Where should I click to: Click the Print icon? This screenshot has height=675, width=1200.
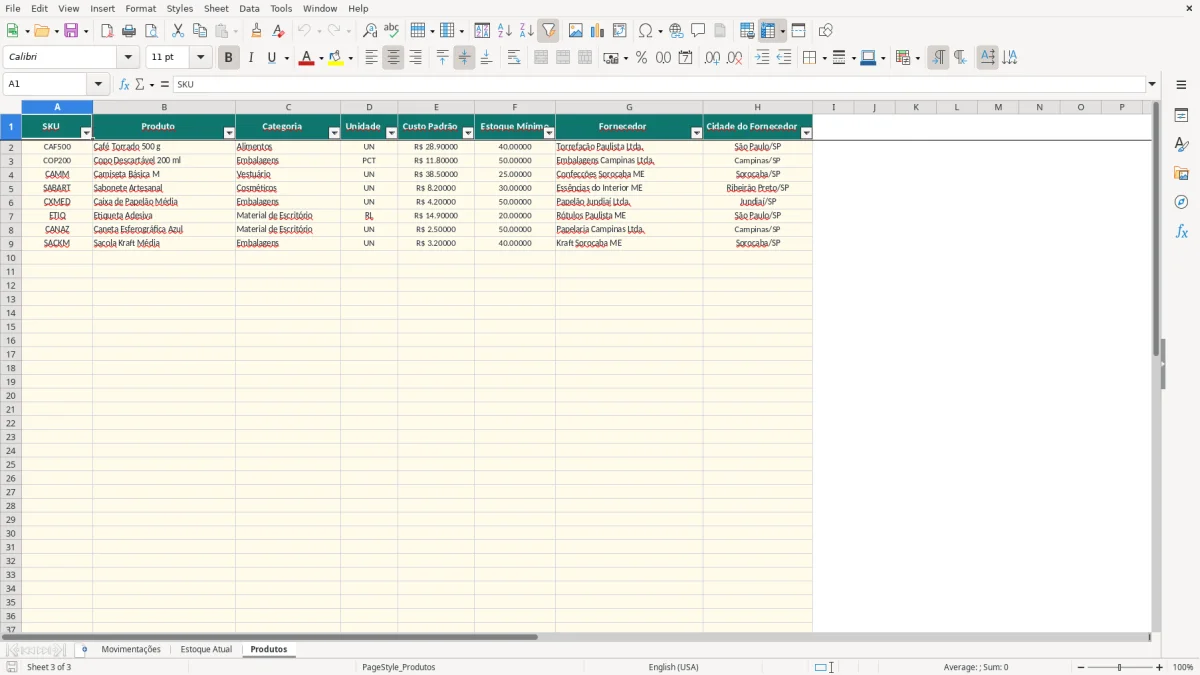pos(129,31)
